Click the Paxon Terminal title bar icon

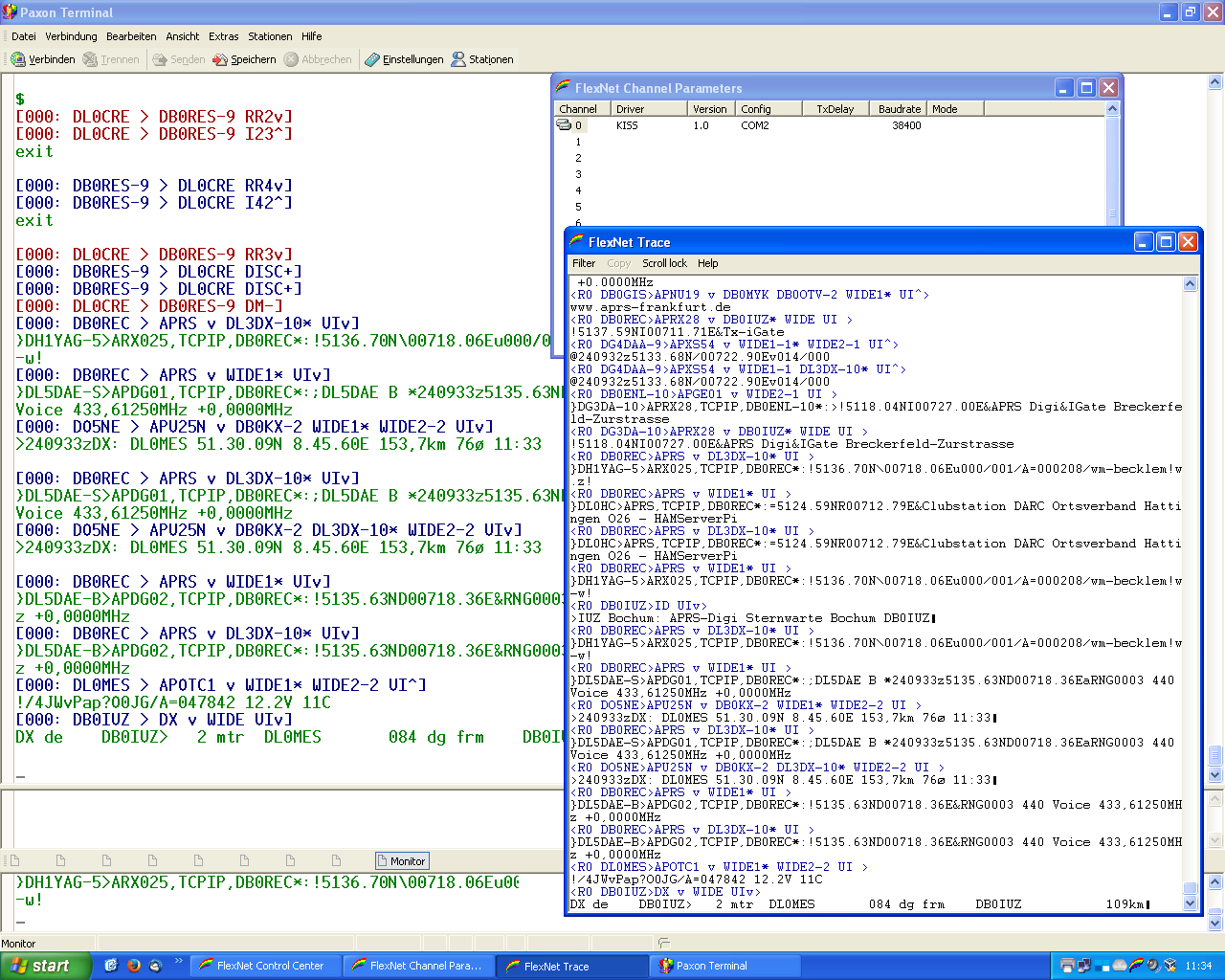pos(10,12)
